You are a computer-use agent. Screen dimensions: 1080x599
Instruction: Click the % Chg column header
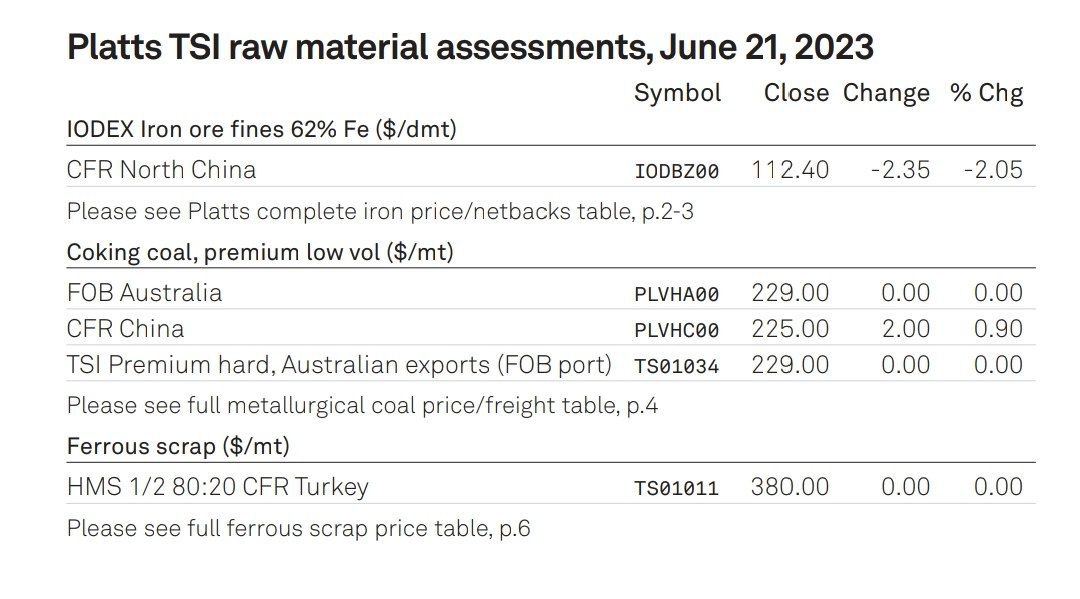click(x=986, y=93)
